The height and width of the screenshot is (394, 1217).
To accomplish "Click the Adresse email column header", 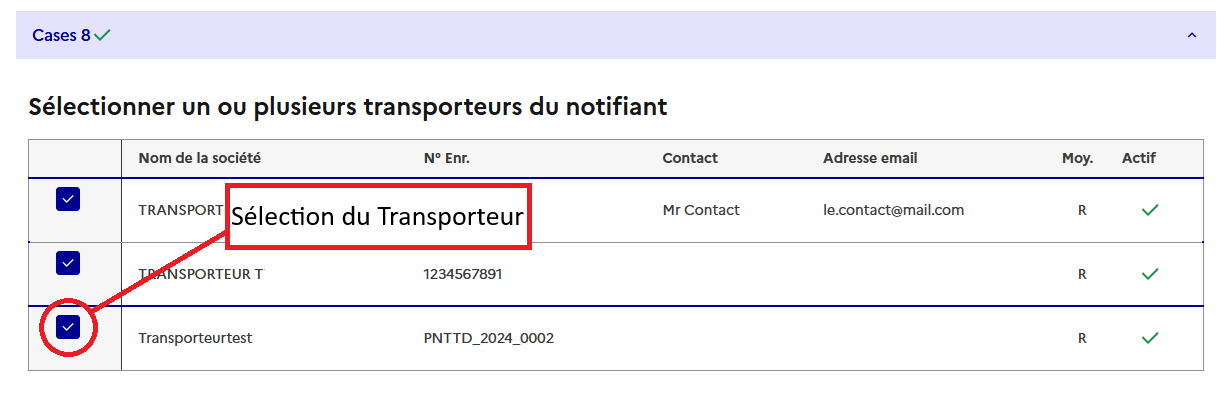I will 870,158.
